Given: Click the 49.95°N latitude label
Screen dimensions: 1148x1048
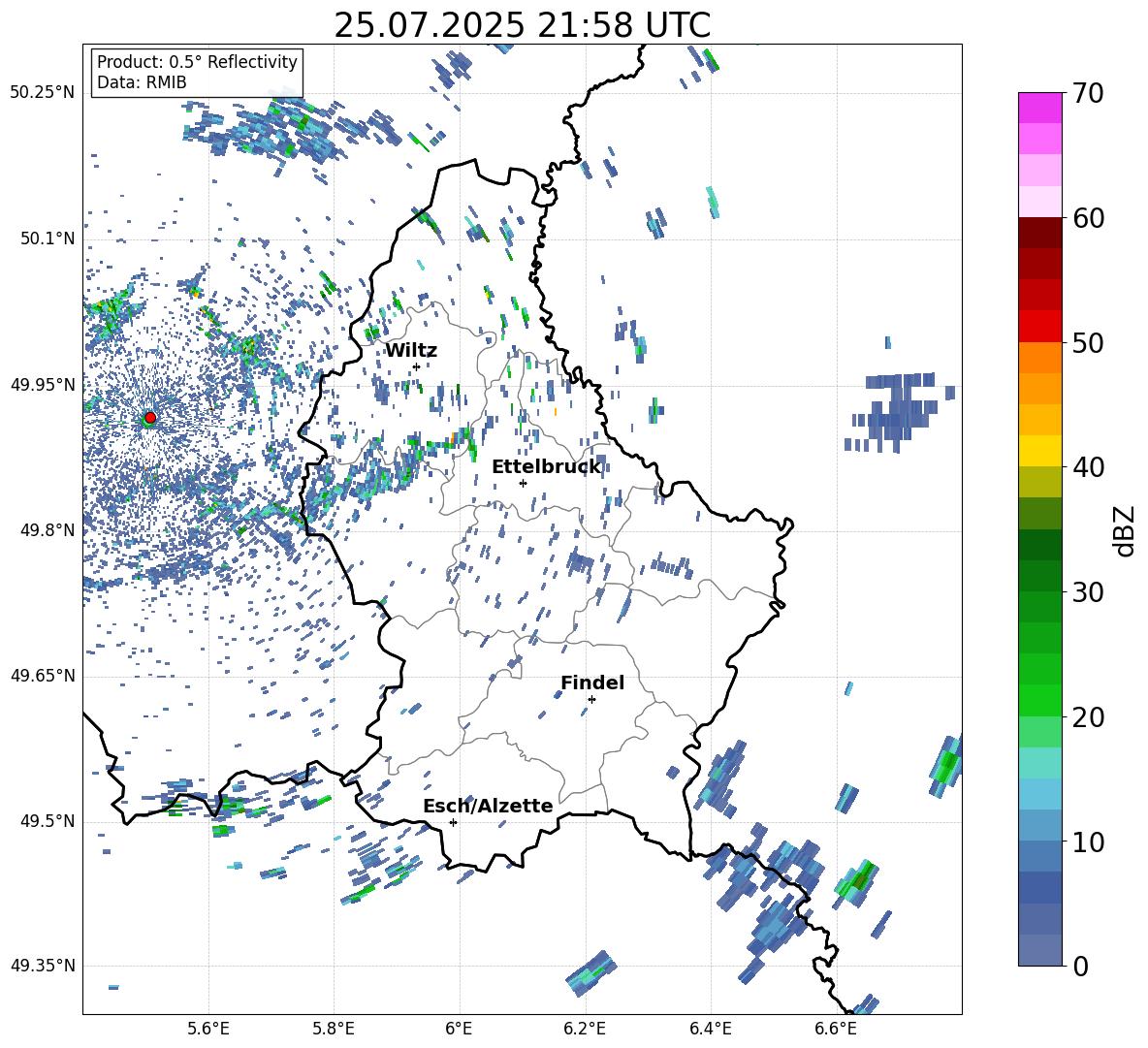Looking at the screenshot, I should [x=43, y=384].
